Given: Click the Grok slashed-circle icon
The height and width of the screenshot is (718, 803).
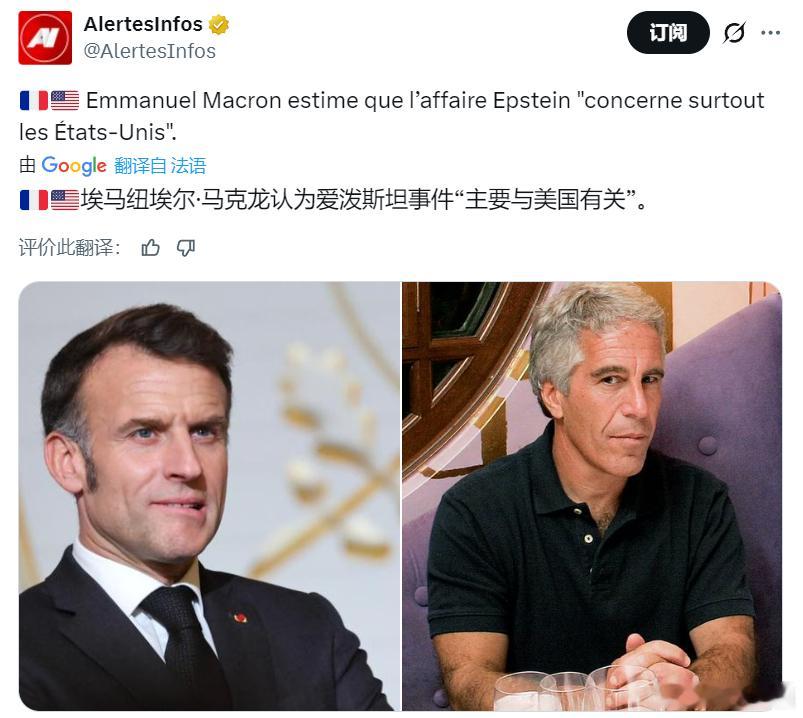Looking at the screenshot, I should click(734, 33).
